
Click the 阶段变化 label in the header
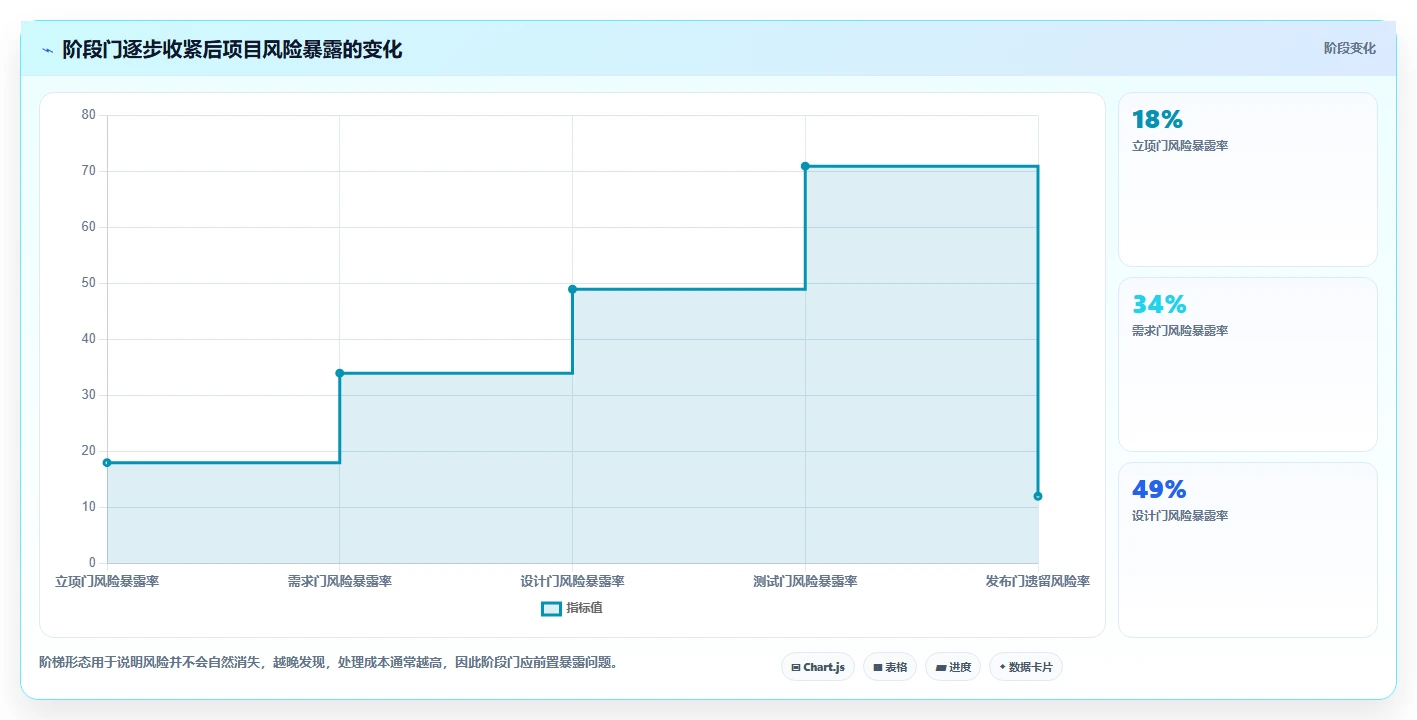pyautogui.click(x=1349, y=48)
